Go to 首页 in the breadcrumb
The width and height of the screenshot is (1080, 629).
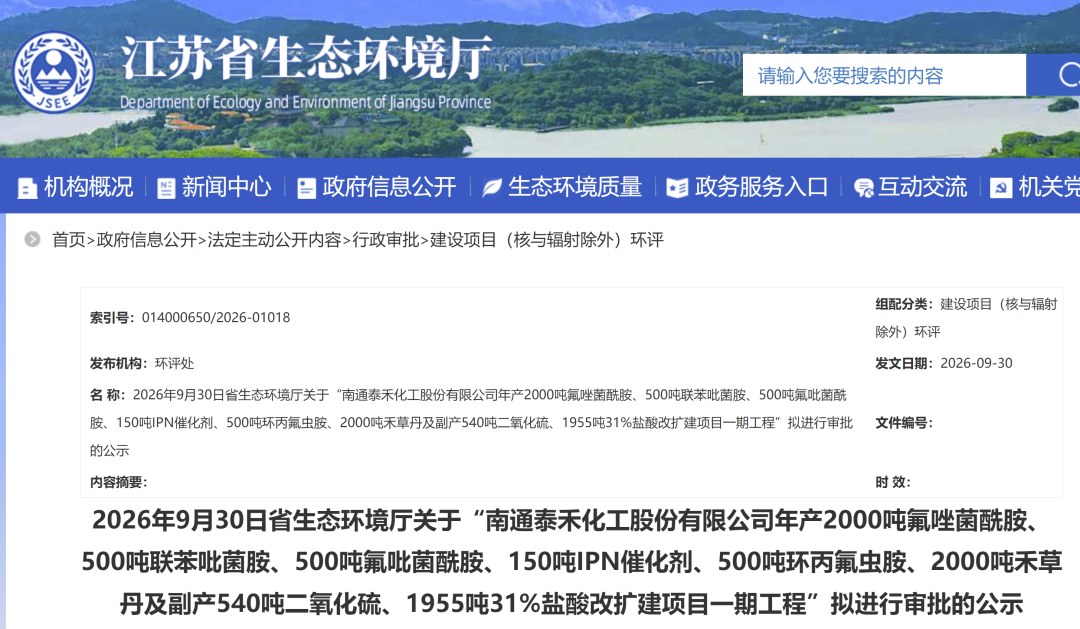(x=69, y=240)
